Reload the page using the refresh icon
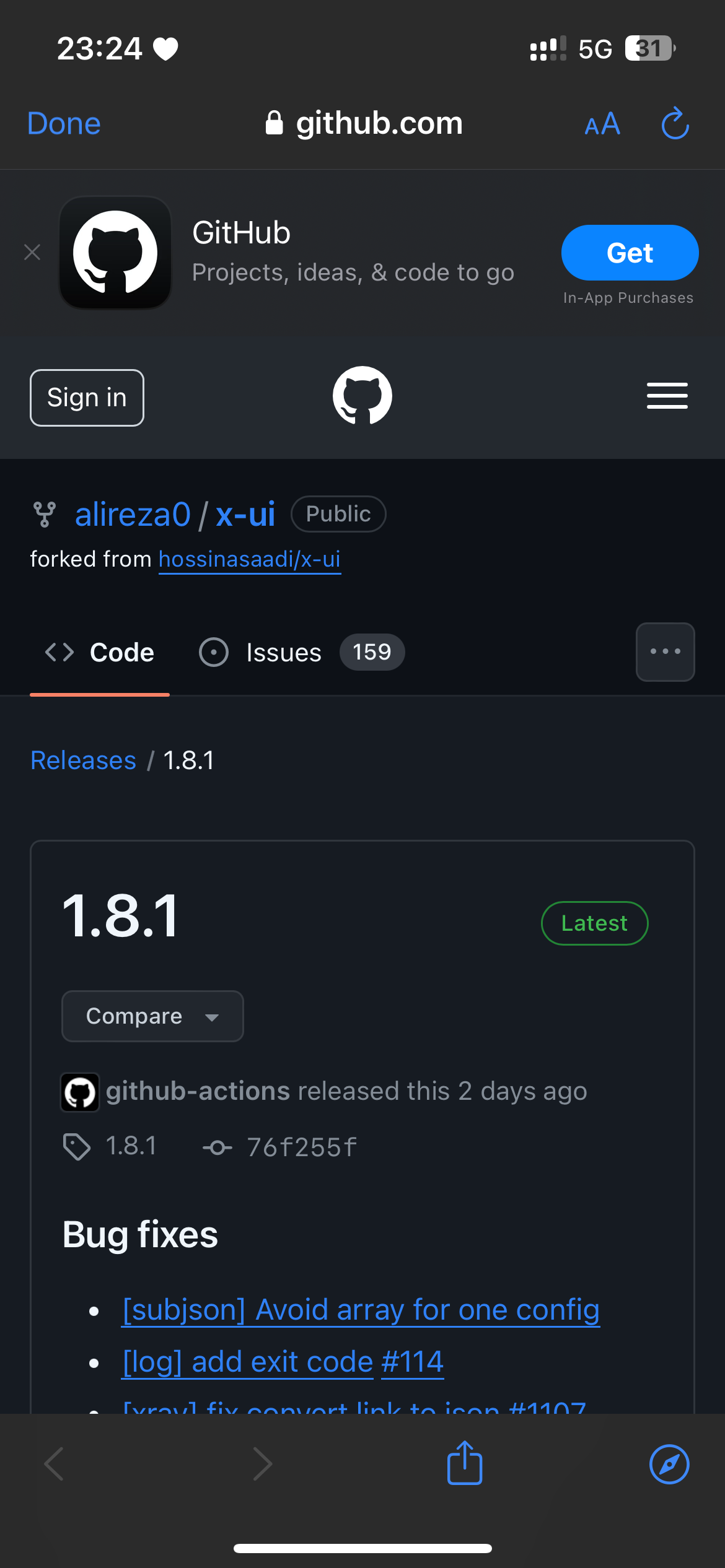Image resolution: width=725 pixels, height=1568 pixels. click(x=675, y=123)
